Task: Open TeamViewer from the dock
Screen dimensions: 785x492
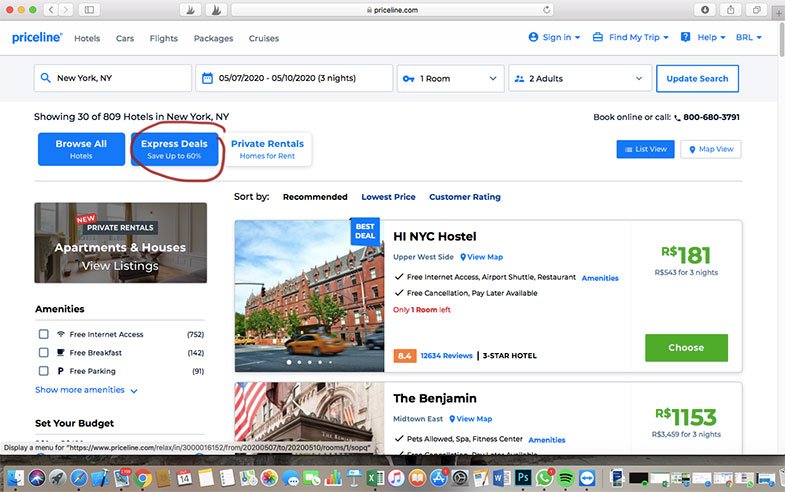Action: click(587, 478)
